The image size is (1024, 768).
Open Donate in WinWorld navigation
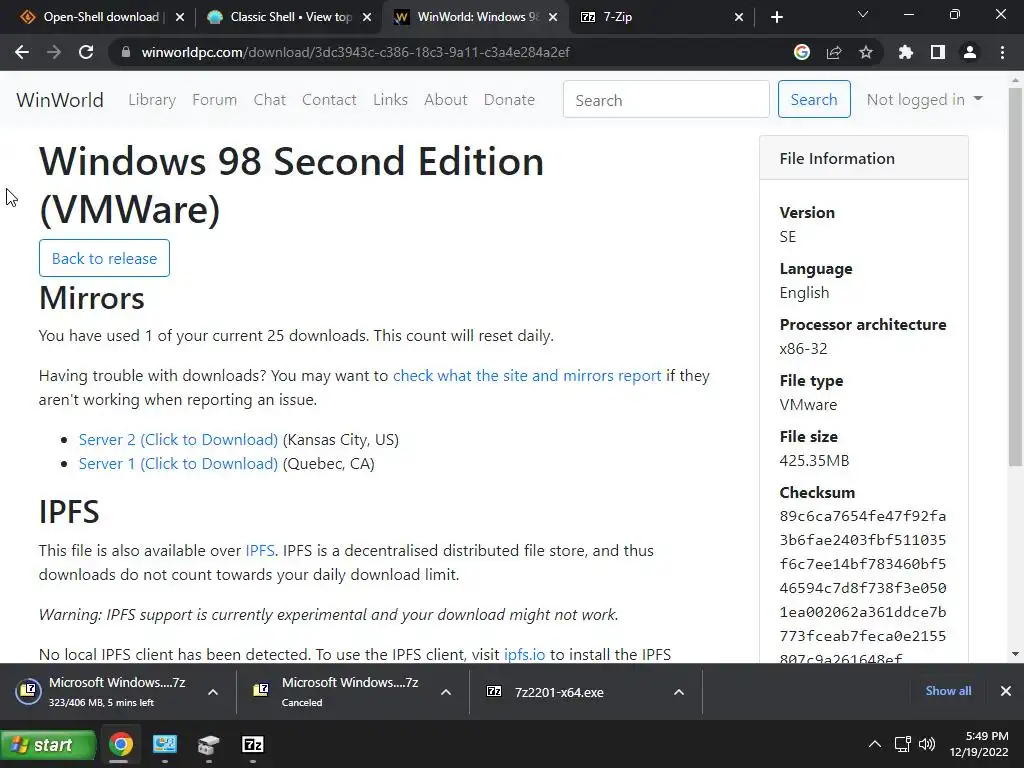pos(509,99)
